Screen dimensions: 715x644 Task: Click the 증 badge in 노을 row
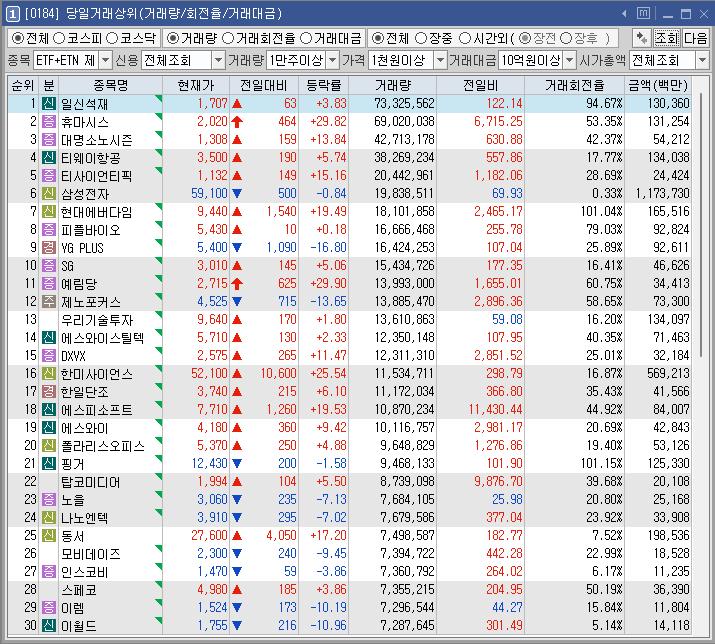48,499
